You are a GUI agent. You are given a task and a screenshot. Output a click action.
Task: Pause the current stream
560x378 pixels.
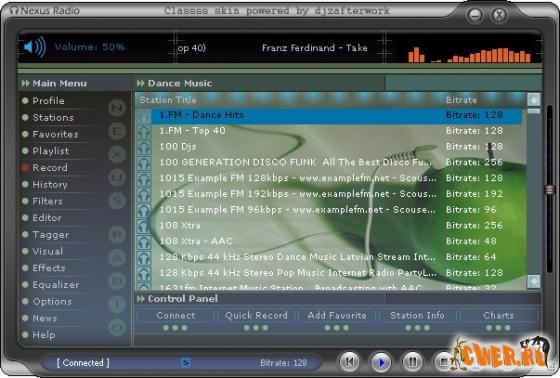[412, 362]
